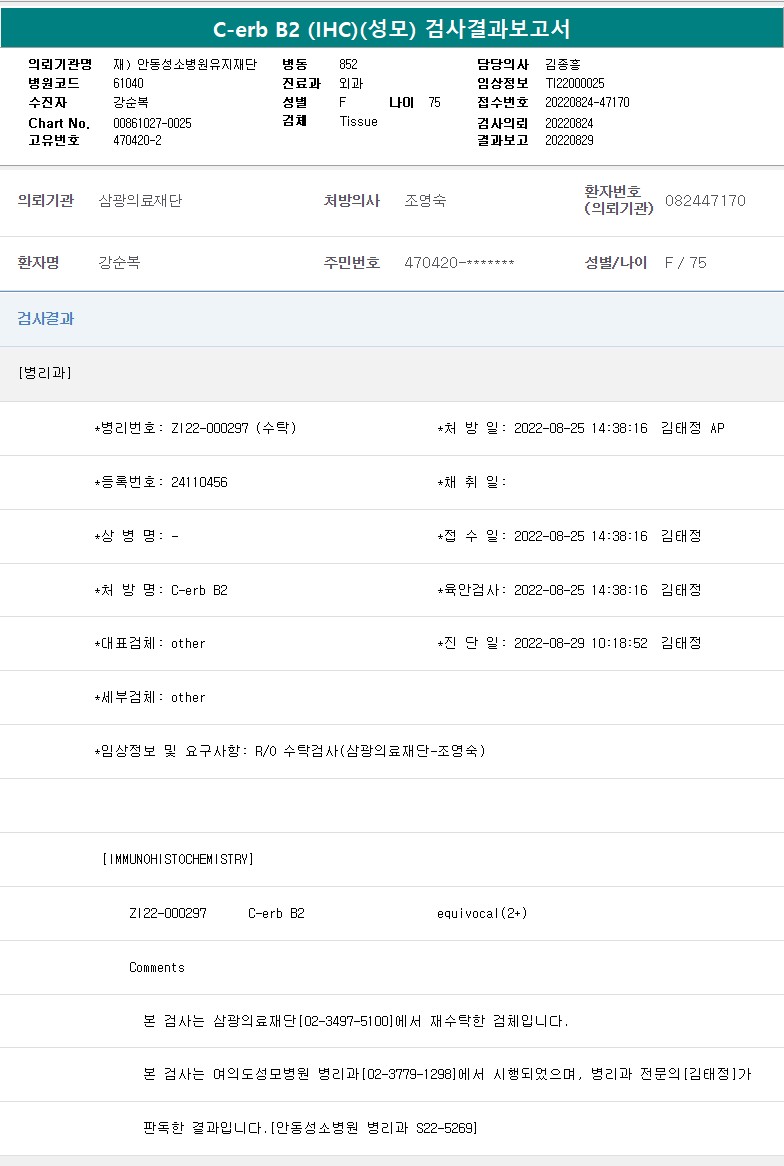Select the attending doctor name 김종흥
Image resolution: width=784 pixels, height=1166 pixels.
click(x=563, y=65)
